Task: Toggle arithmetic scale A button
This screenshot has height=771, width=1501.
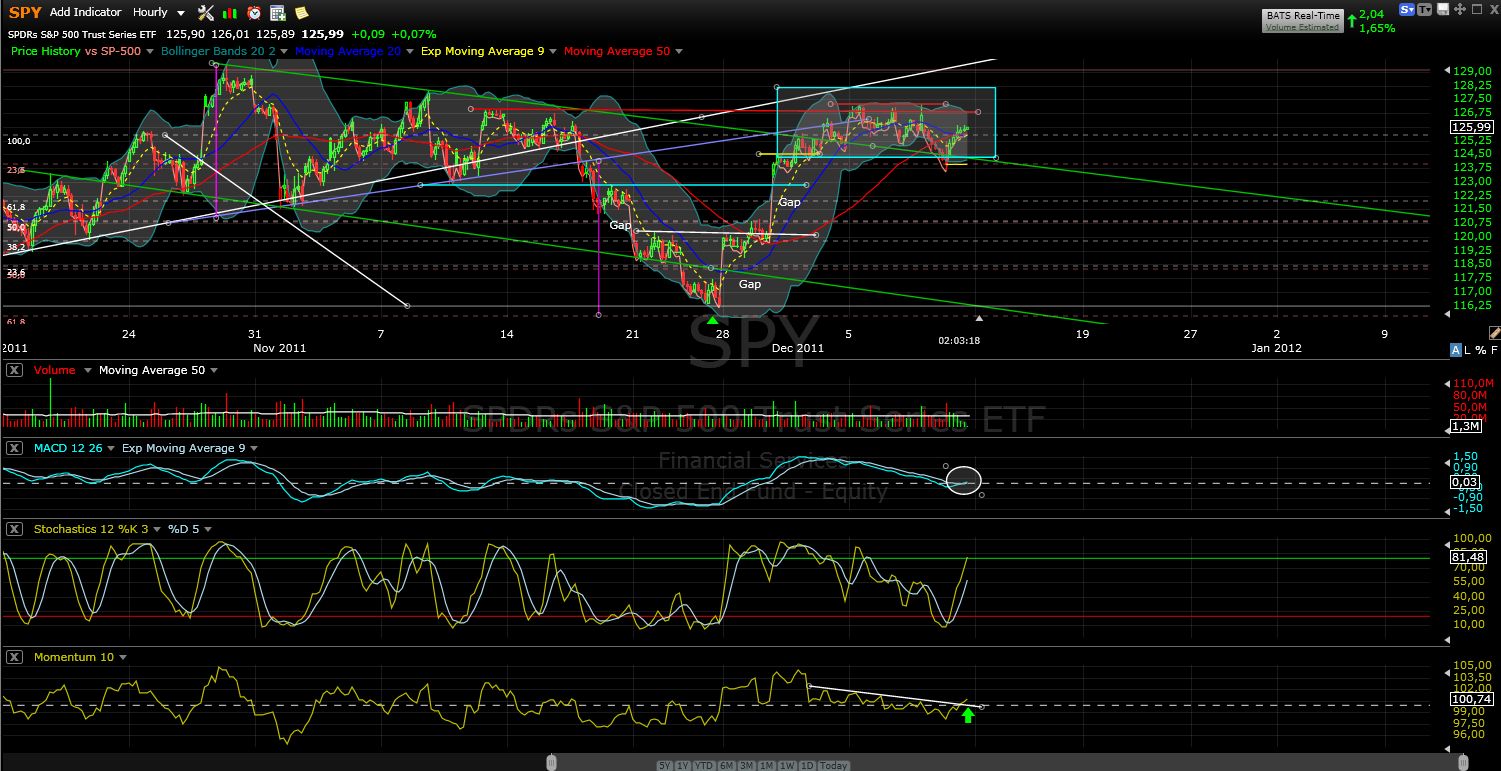Action: click(1455, 350)
